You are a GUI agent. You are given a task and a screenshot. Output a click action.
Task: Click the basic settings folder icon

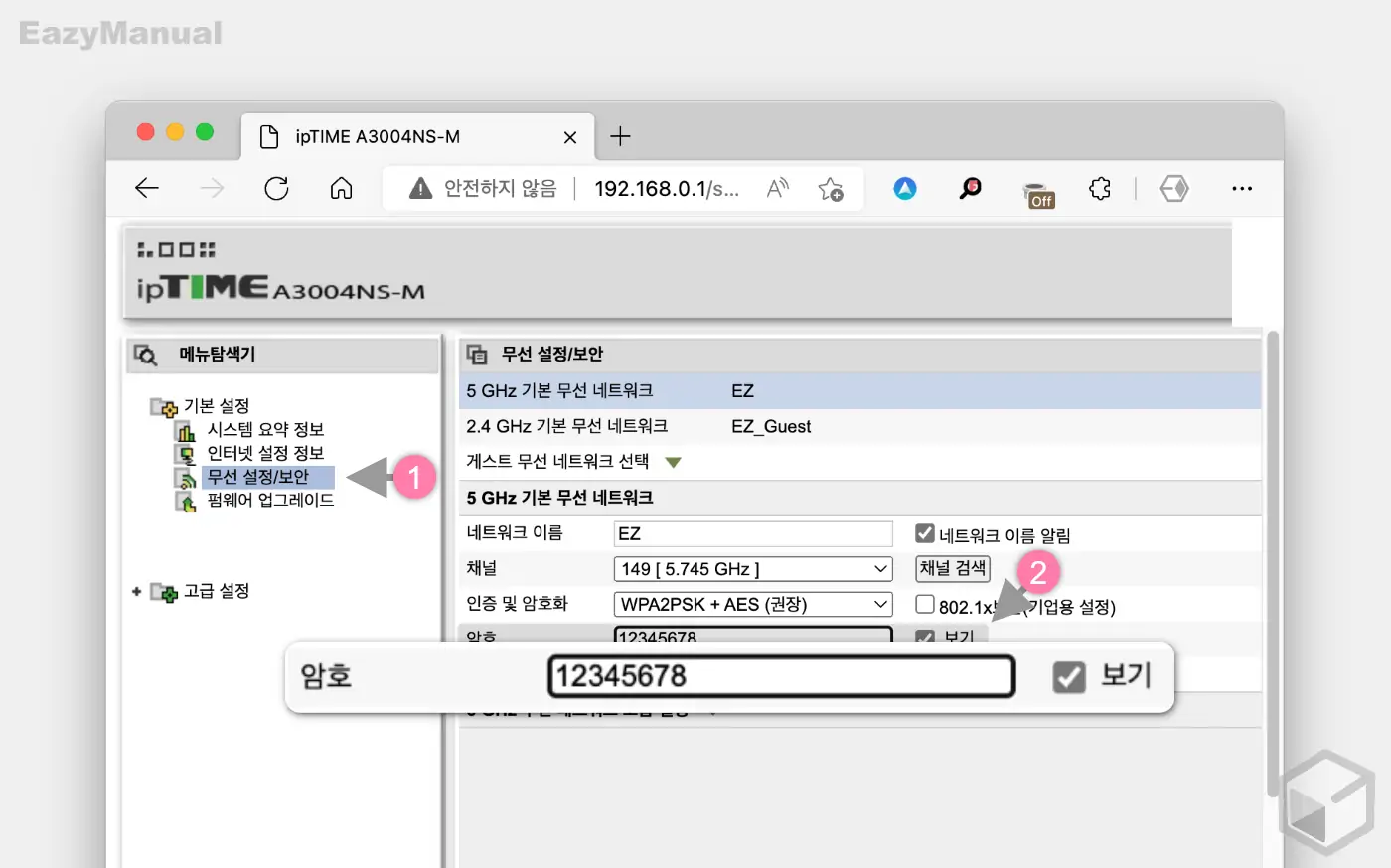point(164,407)
